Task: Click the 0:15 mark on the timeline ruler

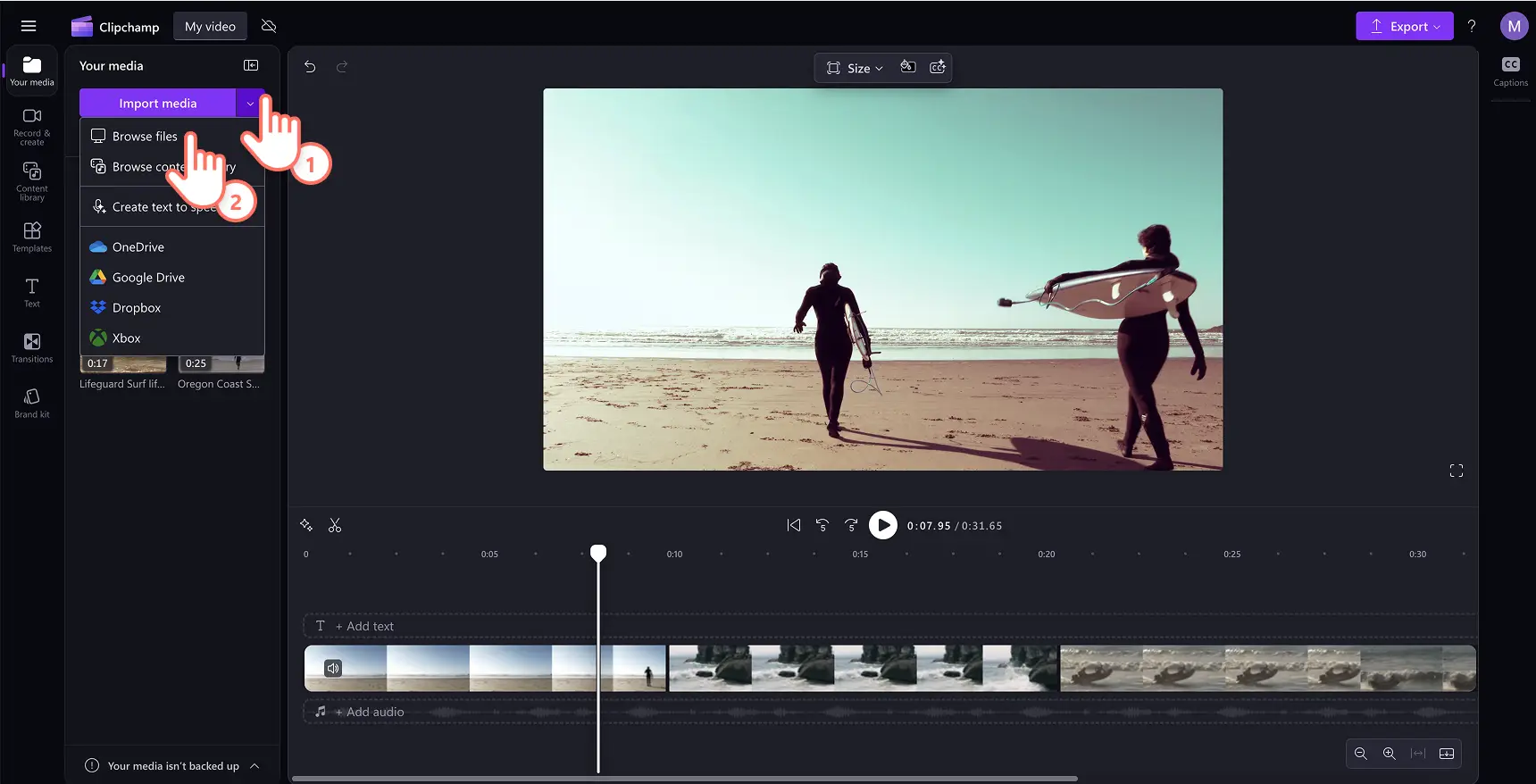Action: click(860, 555)
